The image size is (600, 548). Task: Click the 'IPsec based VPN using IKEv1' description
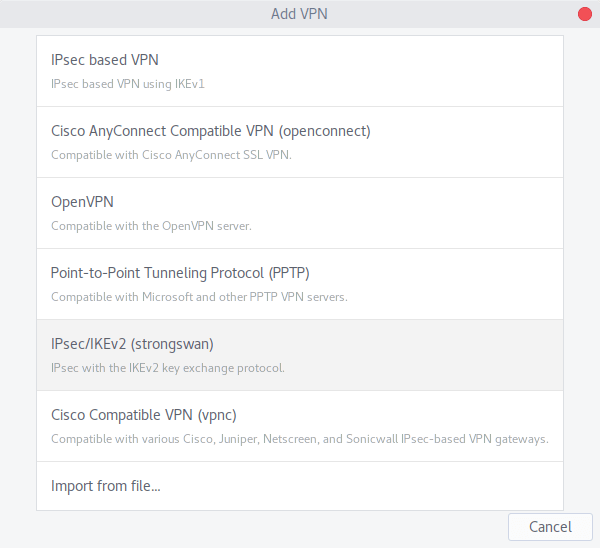pos(128,84)
